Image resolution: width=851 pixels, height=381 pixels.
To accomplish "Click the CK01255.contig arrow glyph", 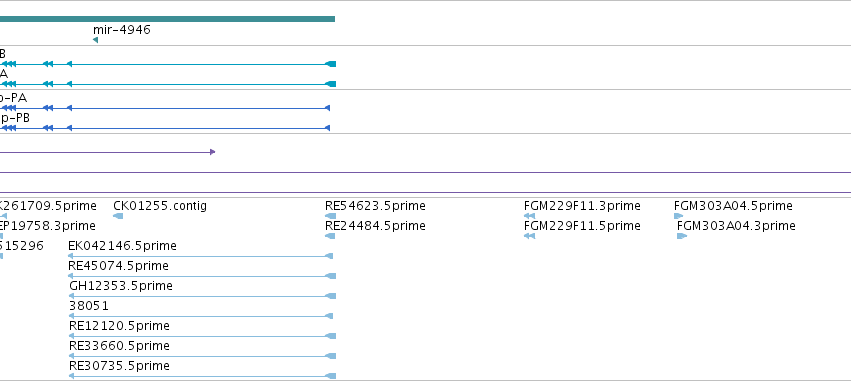I will [118, 216].
